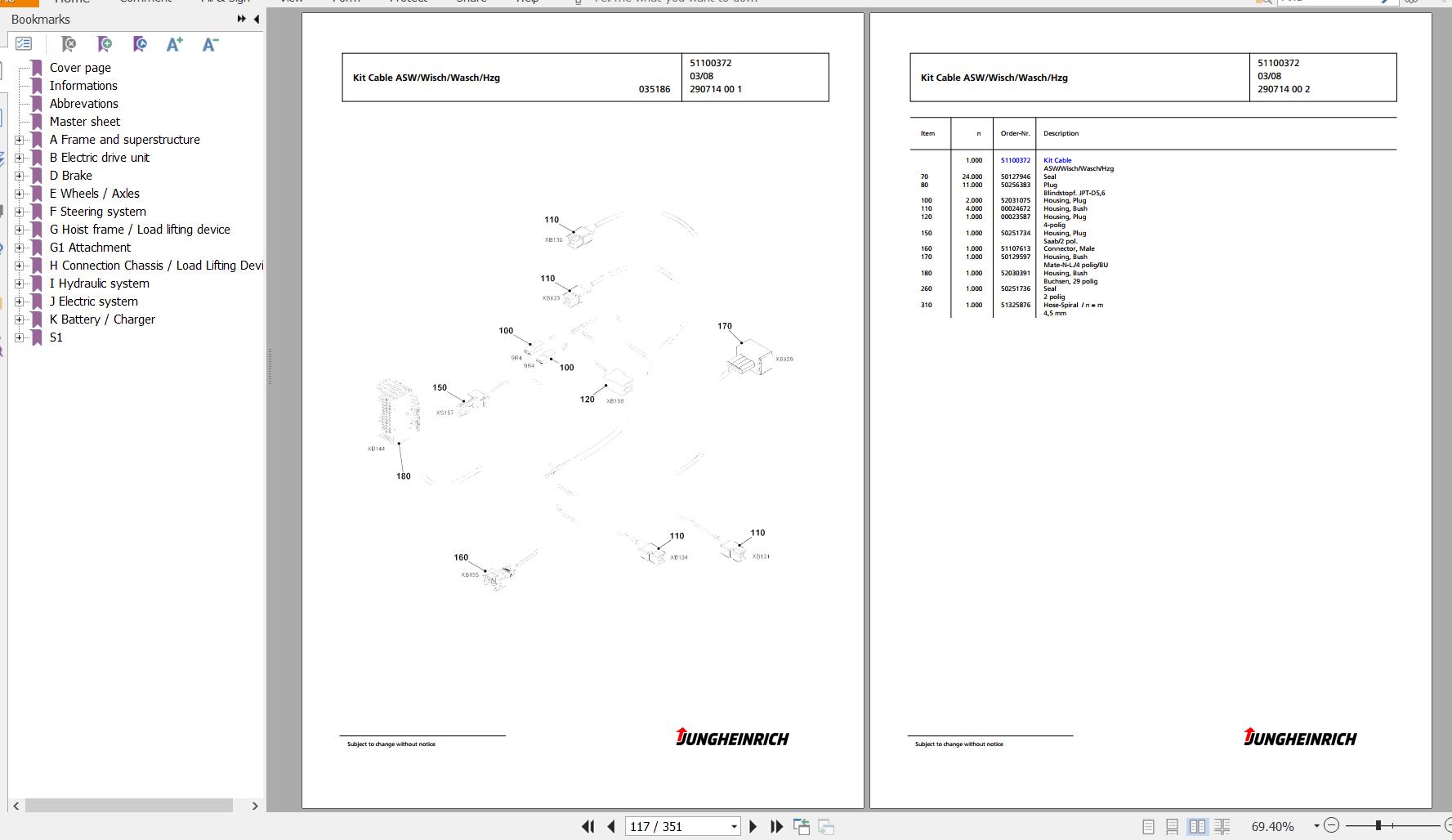This screenshot has height=840, width=1452.
Task: Expand D Brake bookmark node
Action: click(x=20, y=176)
